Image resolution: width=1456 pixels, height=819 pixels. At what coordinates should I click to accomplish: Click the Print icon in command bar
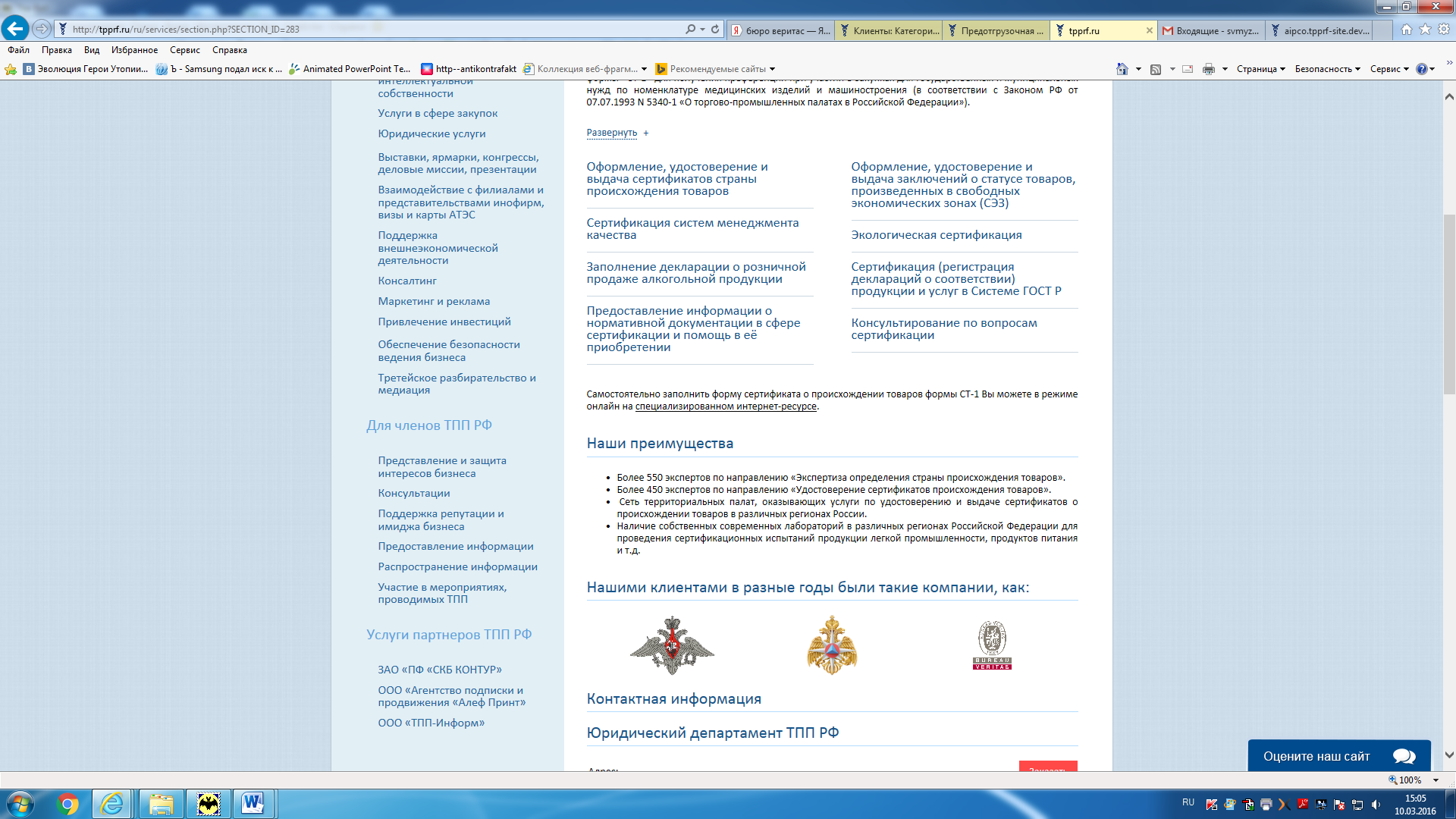coord(1209,69)
